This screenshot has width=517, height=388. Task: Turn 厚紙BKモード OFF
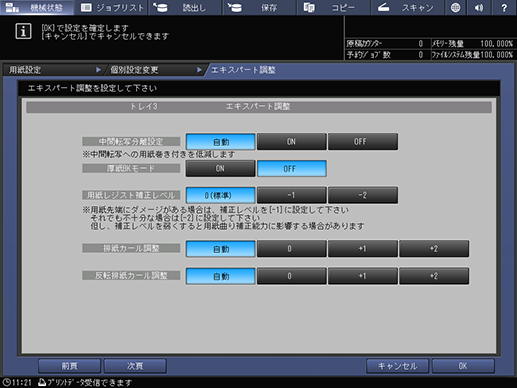(x=292, y=169)
